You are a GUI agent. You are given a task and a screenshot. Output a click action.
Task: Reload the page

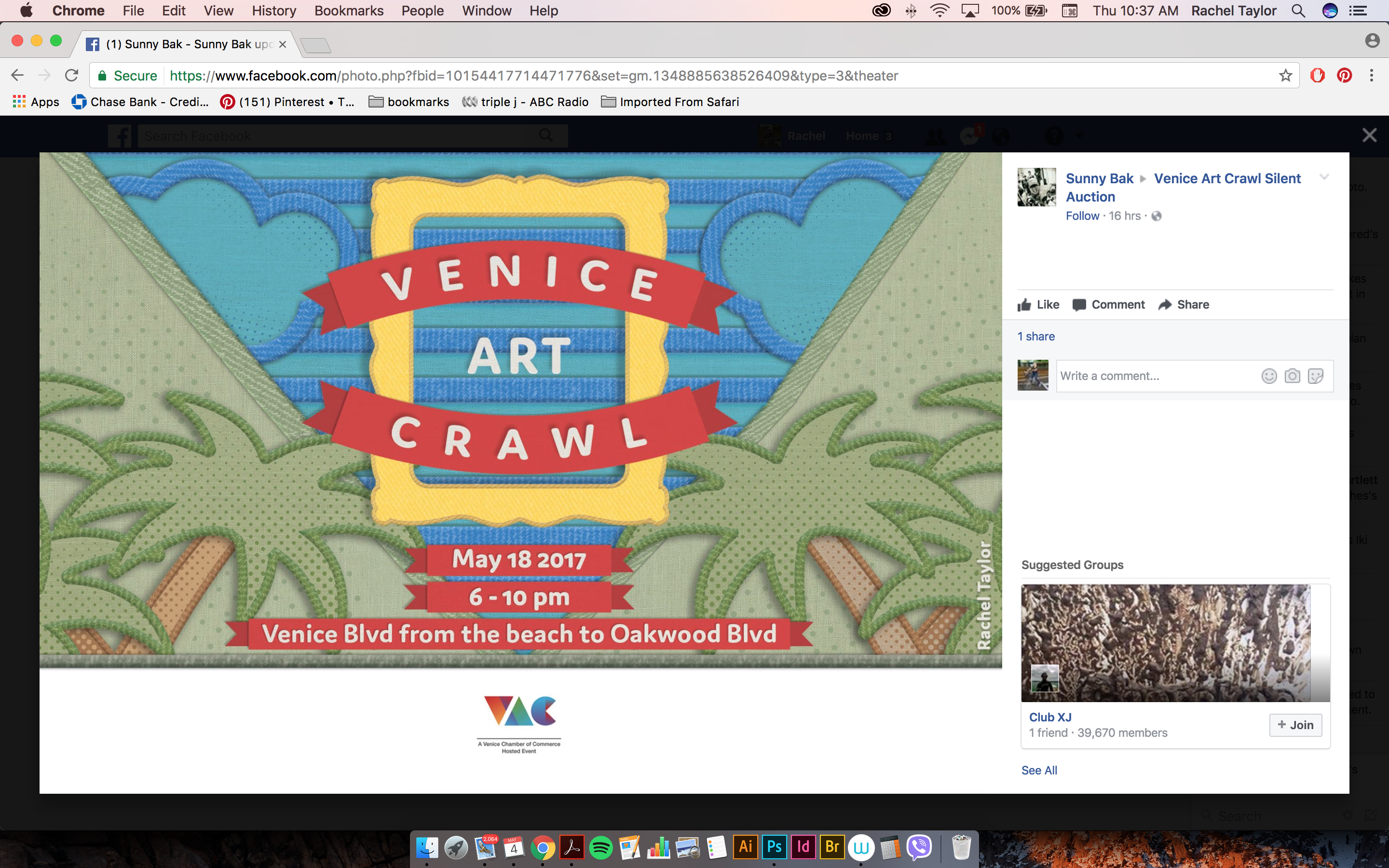click(x=72, y=76)
